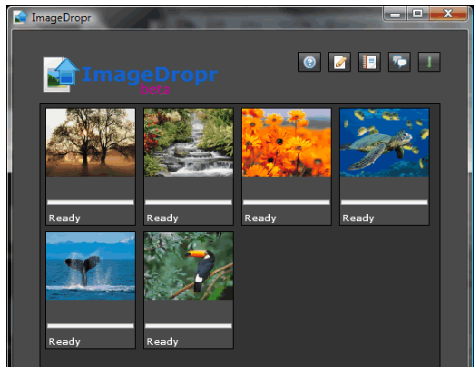Click the magenta beta label
This screenshot has width=475, height=367.
[x=155, y=89]
